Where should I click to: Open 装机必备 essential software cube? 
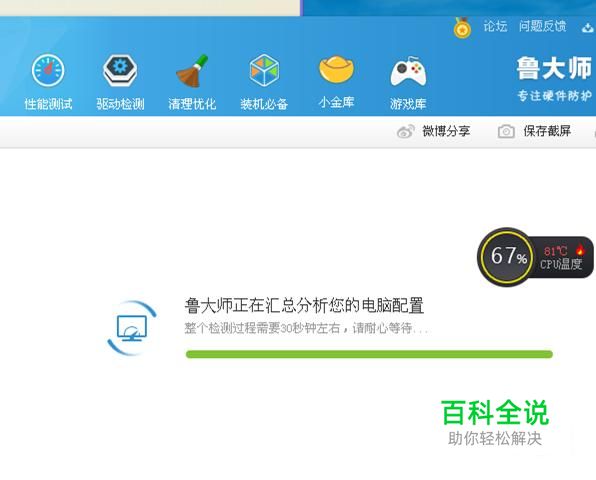(x=264, y=82)
